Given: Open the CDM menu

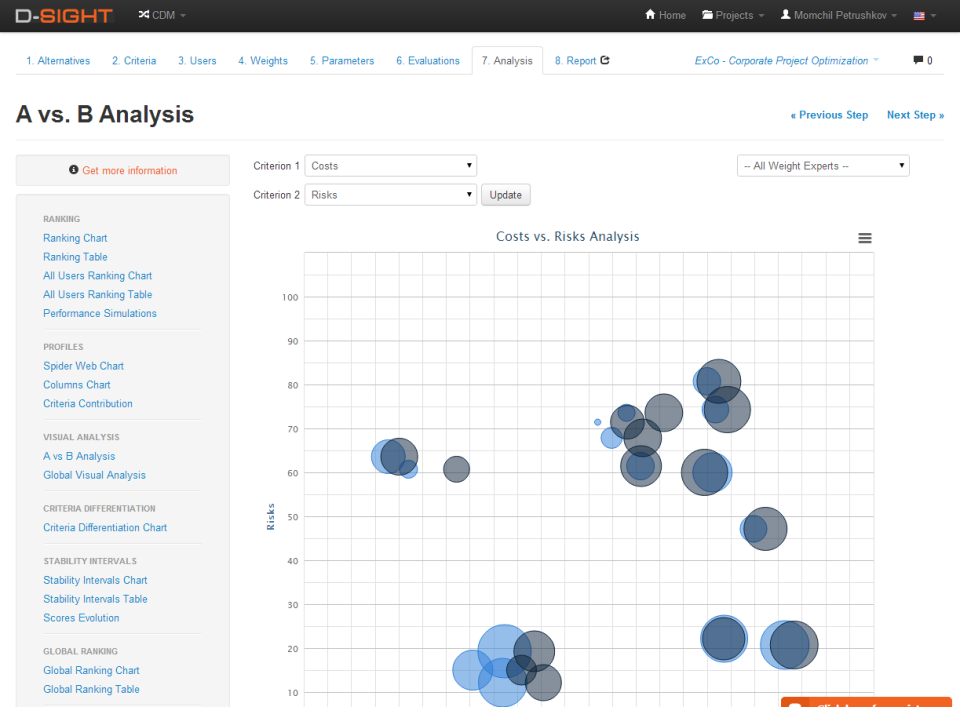Looking at the screenshot, I should [x=161, y=16].
